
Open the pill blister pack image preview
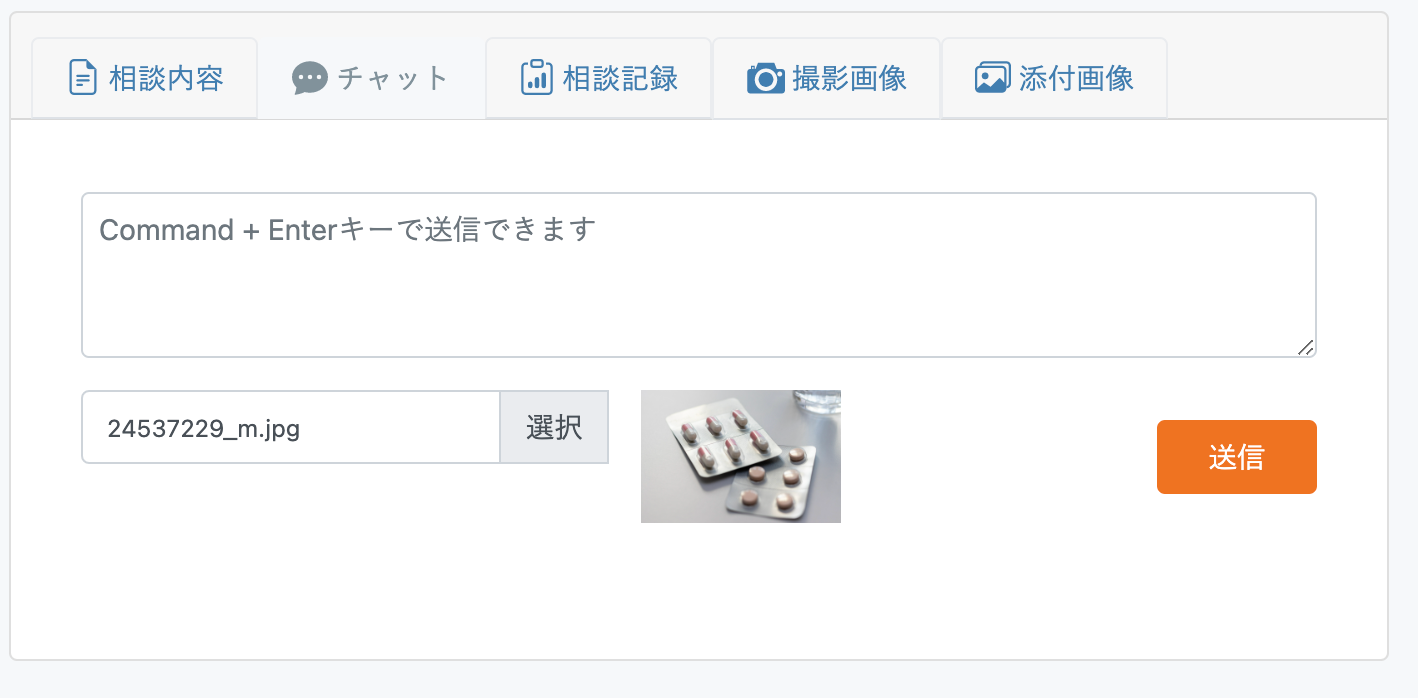[741, 456]
